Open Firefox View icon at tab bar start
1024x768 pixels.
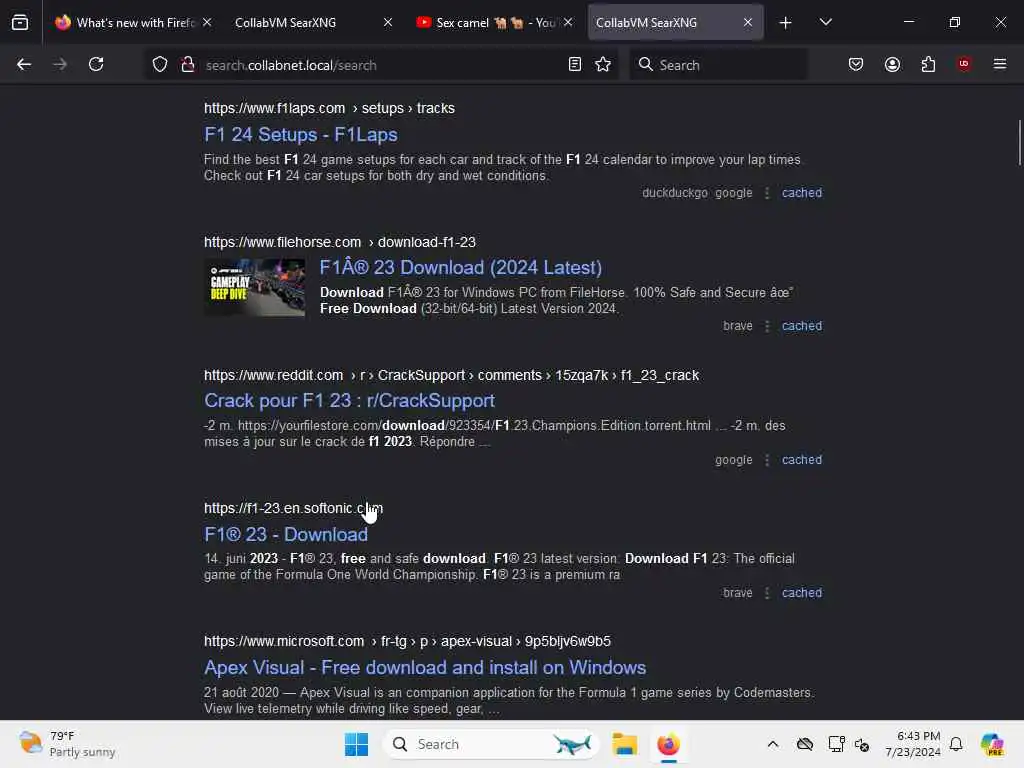20,22
